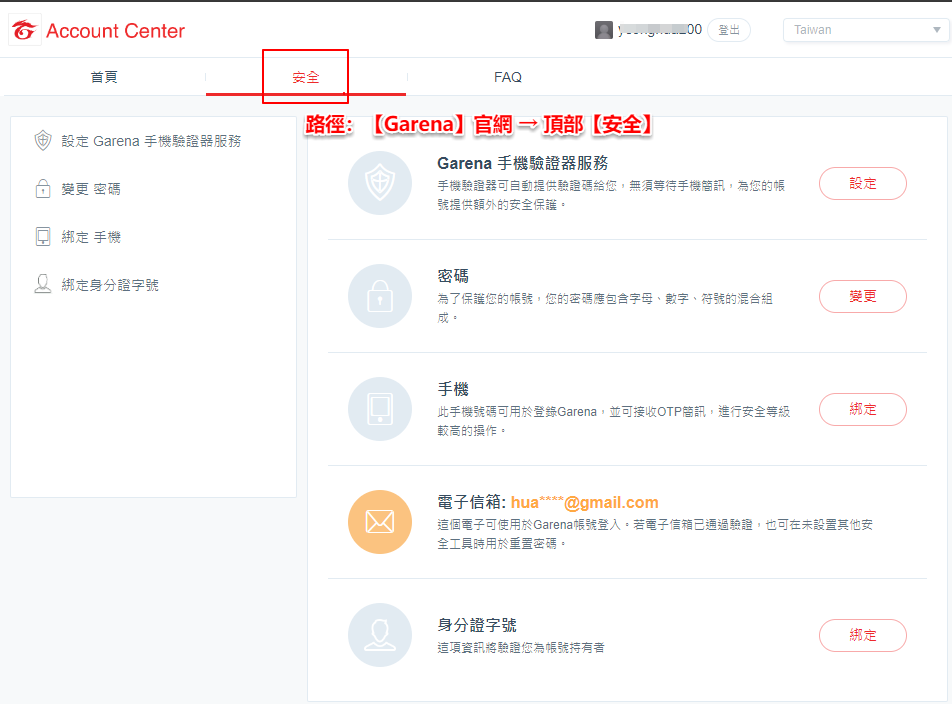The height and width of the screenshot is (704, 952).
Task: Click the Garena logo icon
Action: pyautogui.click(x=24, y=30)
